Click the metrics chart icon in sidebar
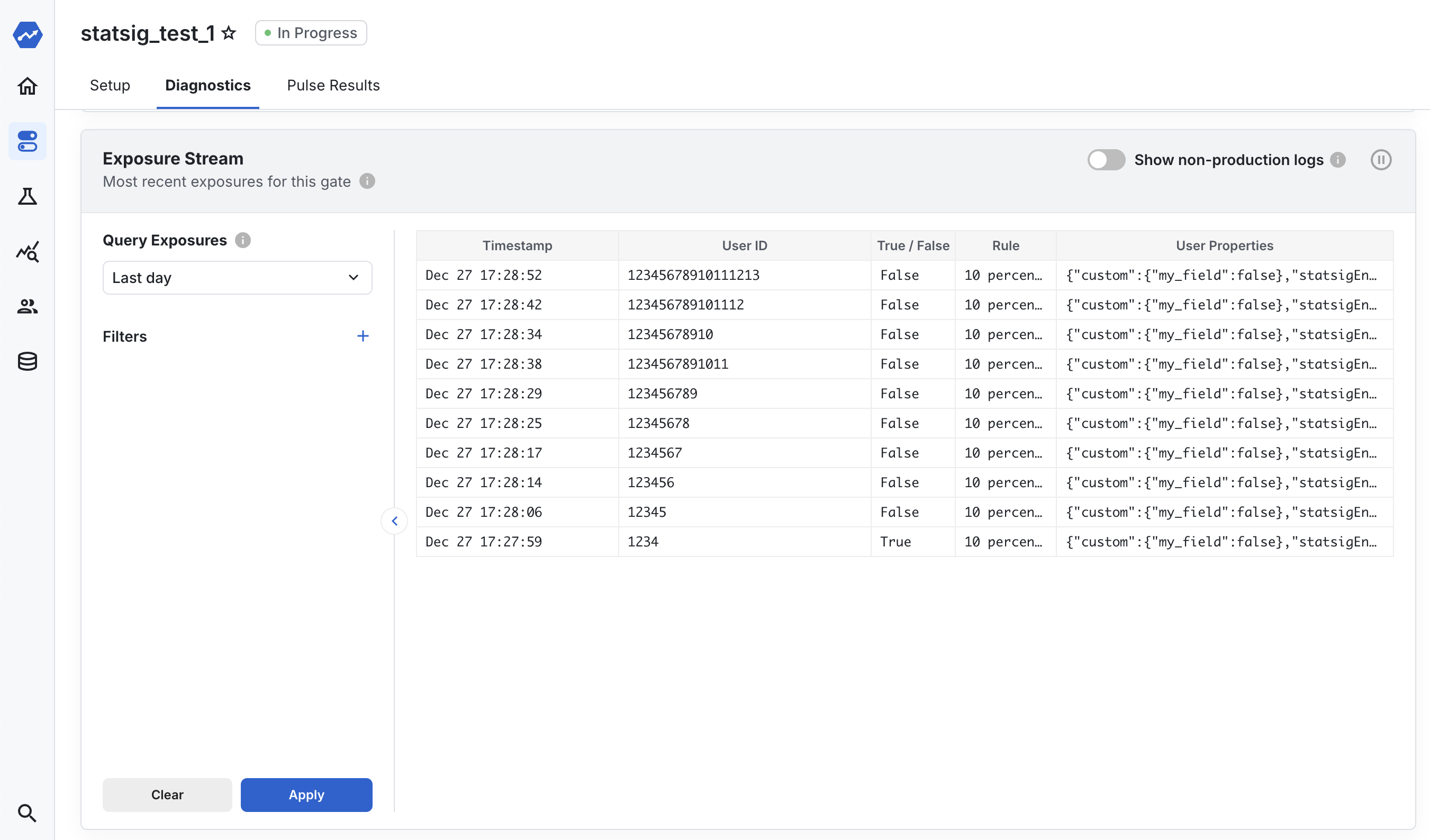Image resolution: width=1430 pixels, height=840 pixels. pyautogui.click(x=28, y=251)
